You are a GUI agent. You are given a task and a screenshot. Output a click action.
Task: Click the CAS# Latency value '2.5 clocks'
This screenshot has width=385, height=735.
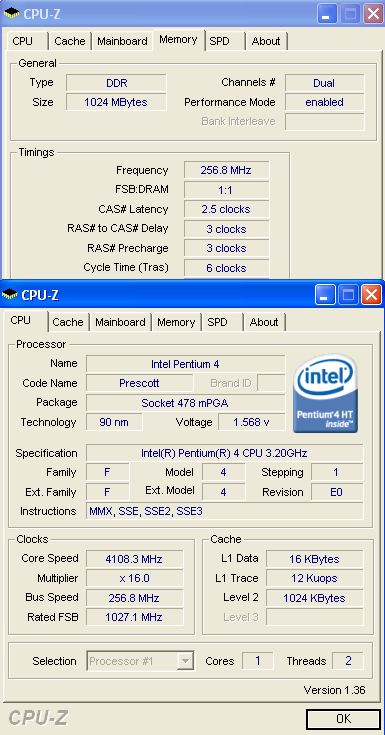[226, 209]
